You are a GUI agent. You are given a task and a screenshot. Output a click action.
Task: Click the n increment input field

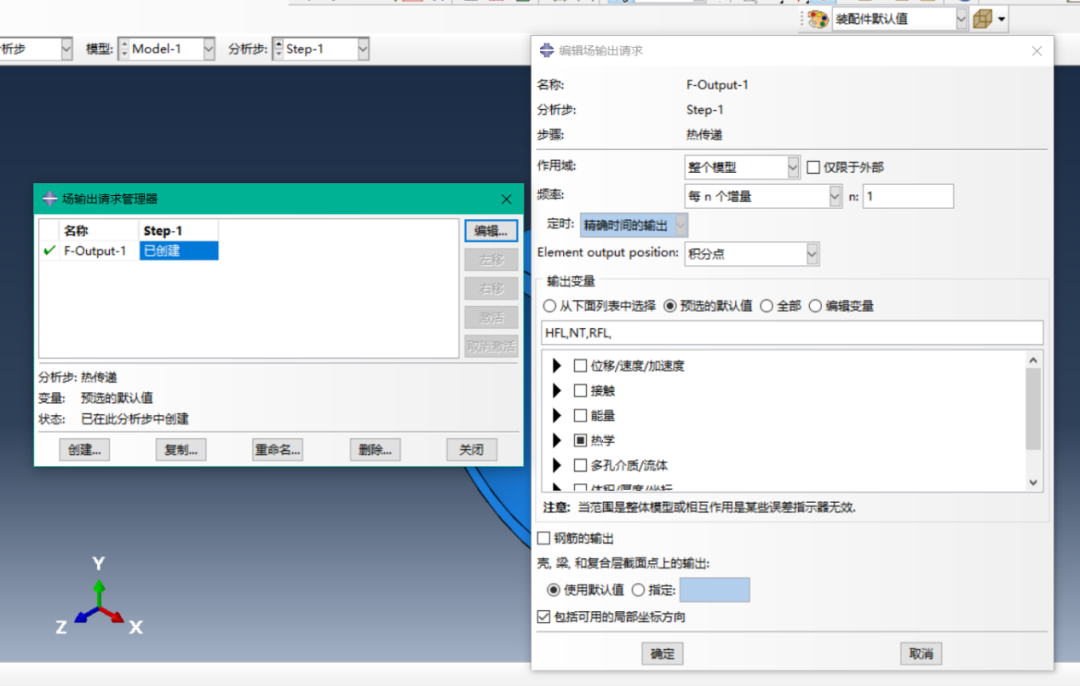click(x=908, y=196)
